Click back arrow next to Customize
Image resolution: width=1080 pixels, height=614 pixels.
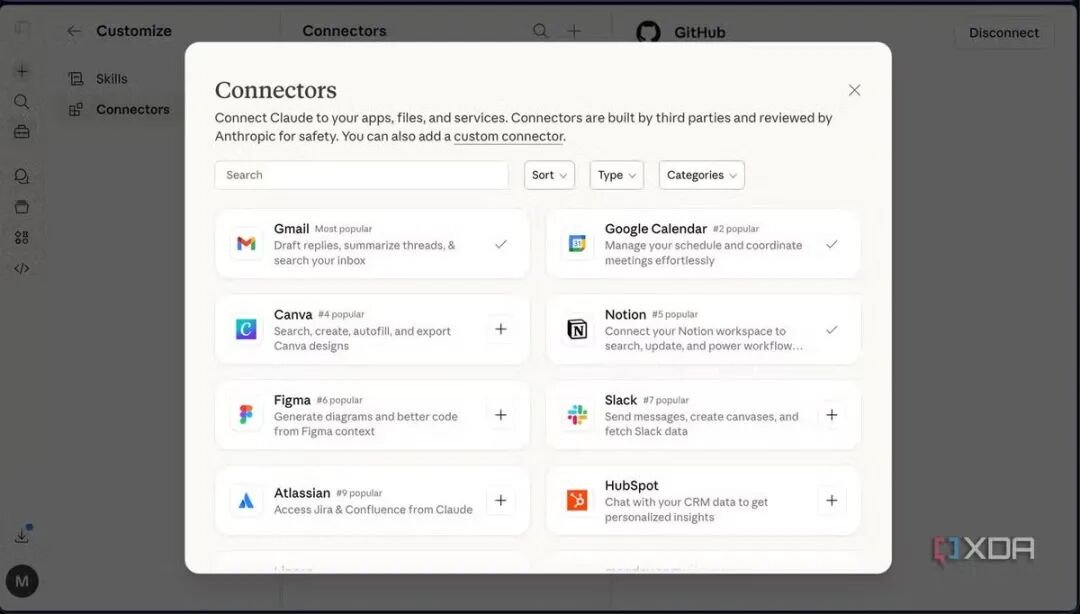coord(74,31)
